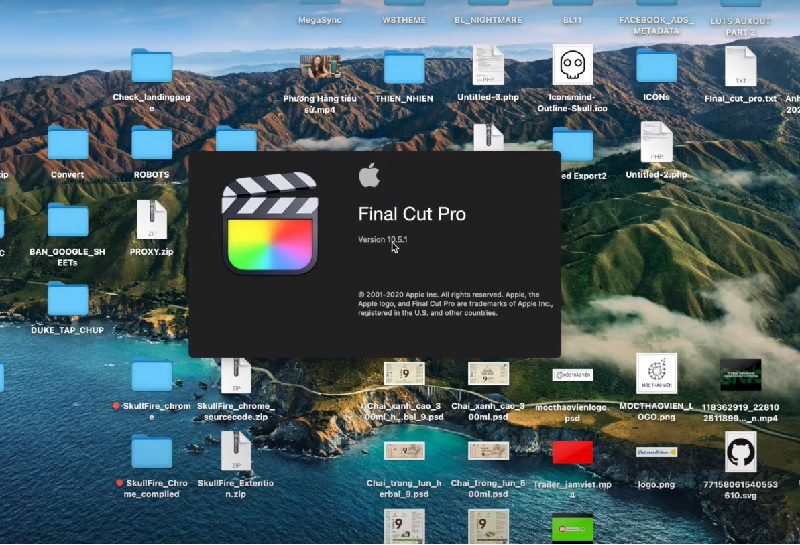Select the SkullFire_chrome folder
800x545 pixels.
tap(152, 375)
